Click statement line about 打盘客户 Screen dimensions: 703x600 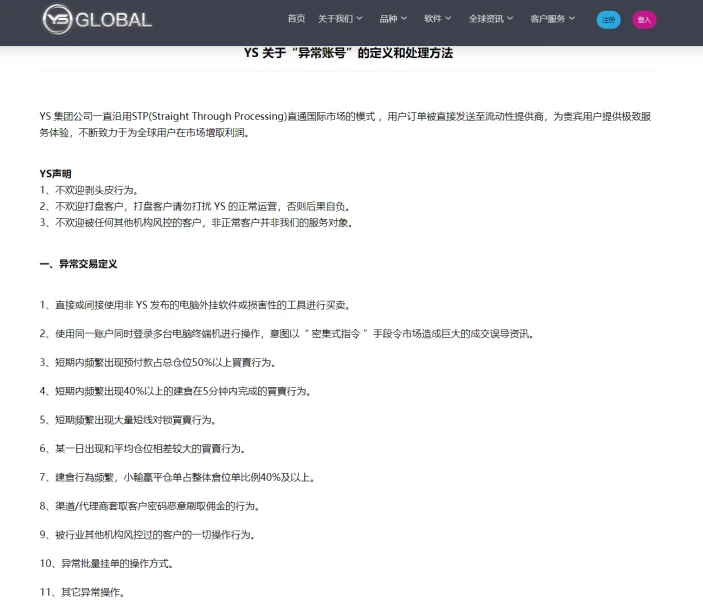click(195, 206)
